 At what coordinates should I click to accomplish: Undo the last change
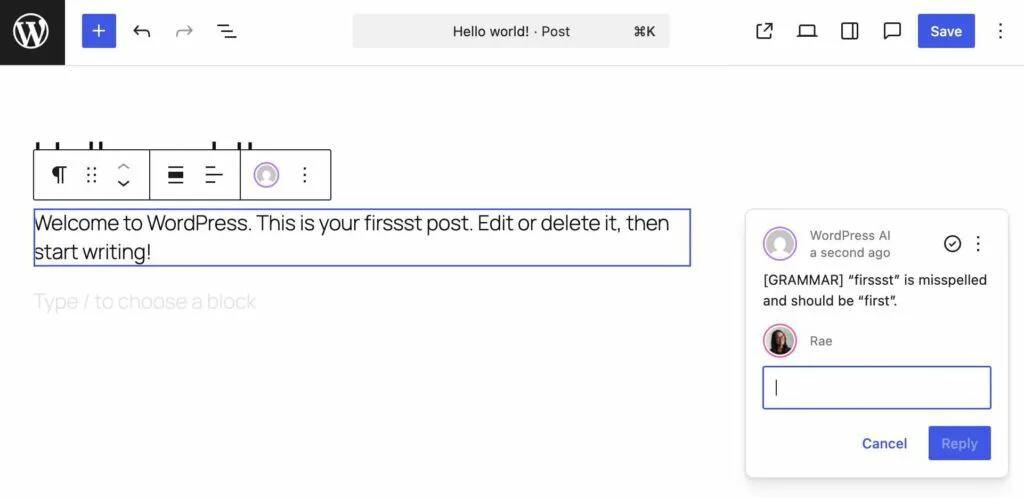coord(142,31)
